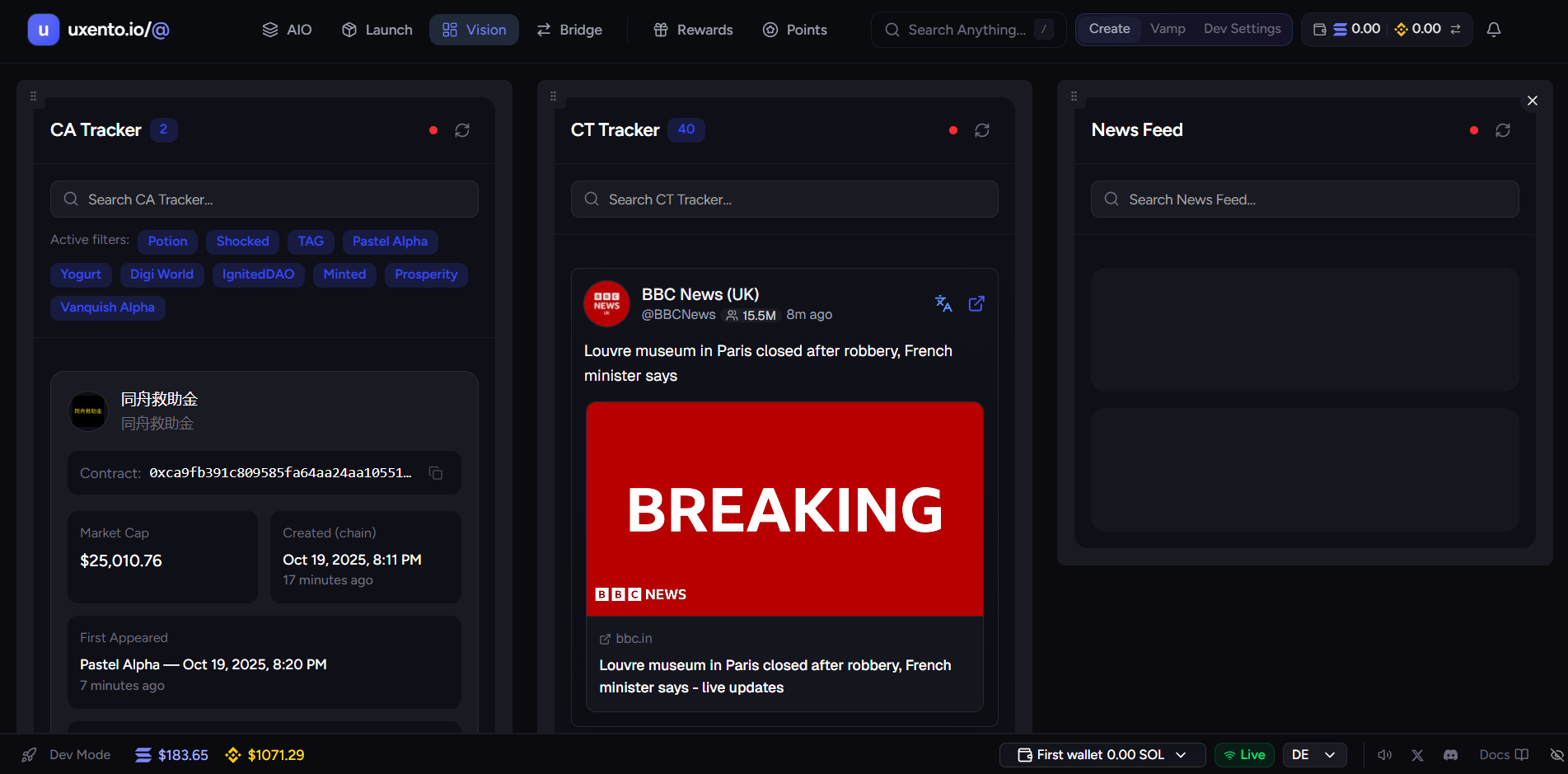Click the Live connection status button
This screenshot has width=1568, height=774.
click(1244, 755)
